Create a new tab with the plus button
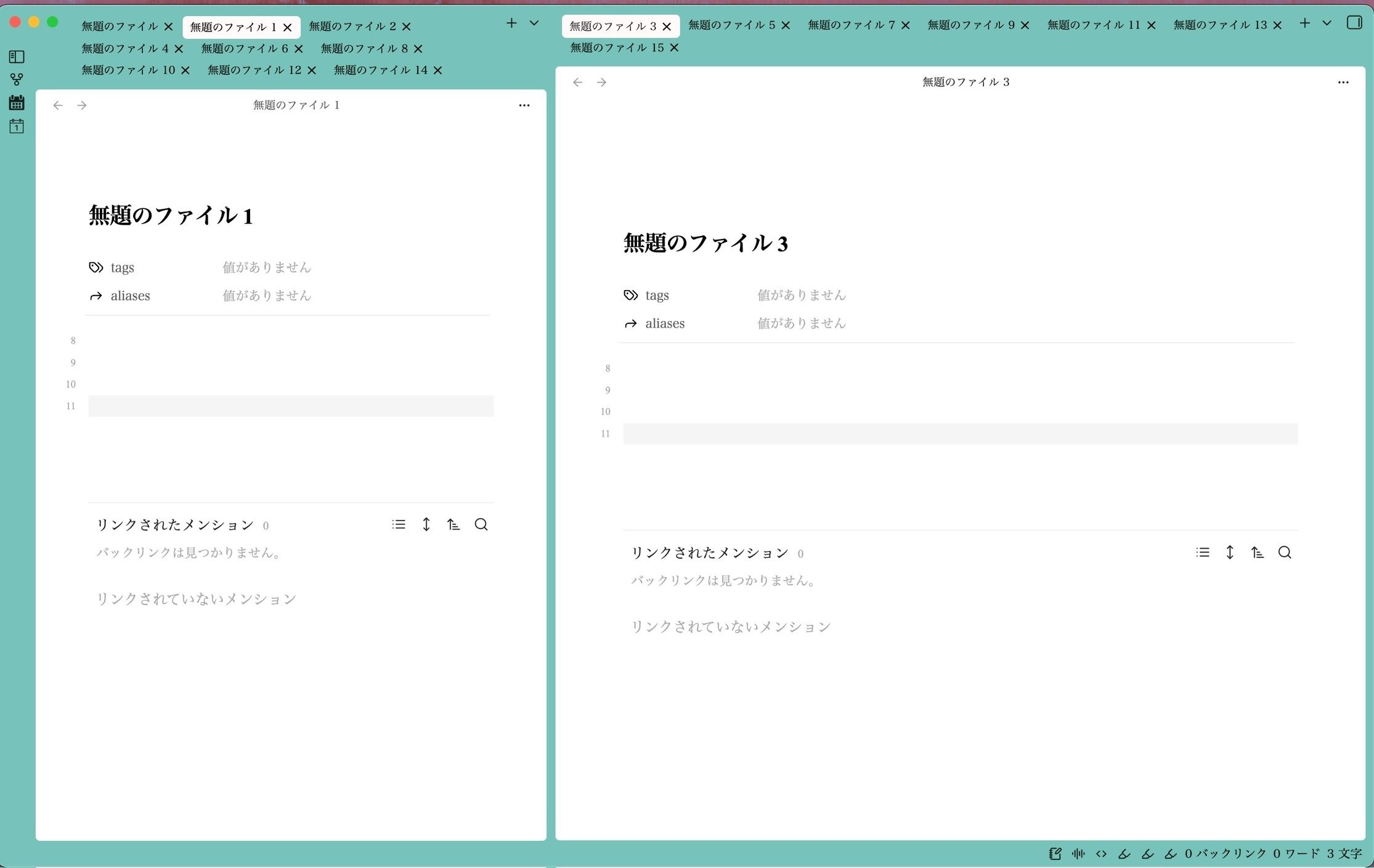 click(x=511, y=23)
